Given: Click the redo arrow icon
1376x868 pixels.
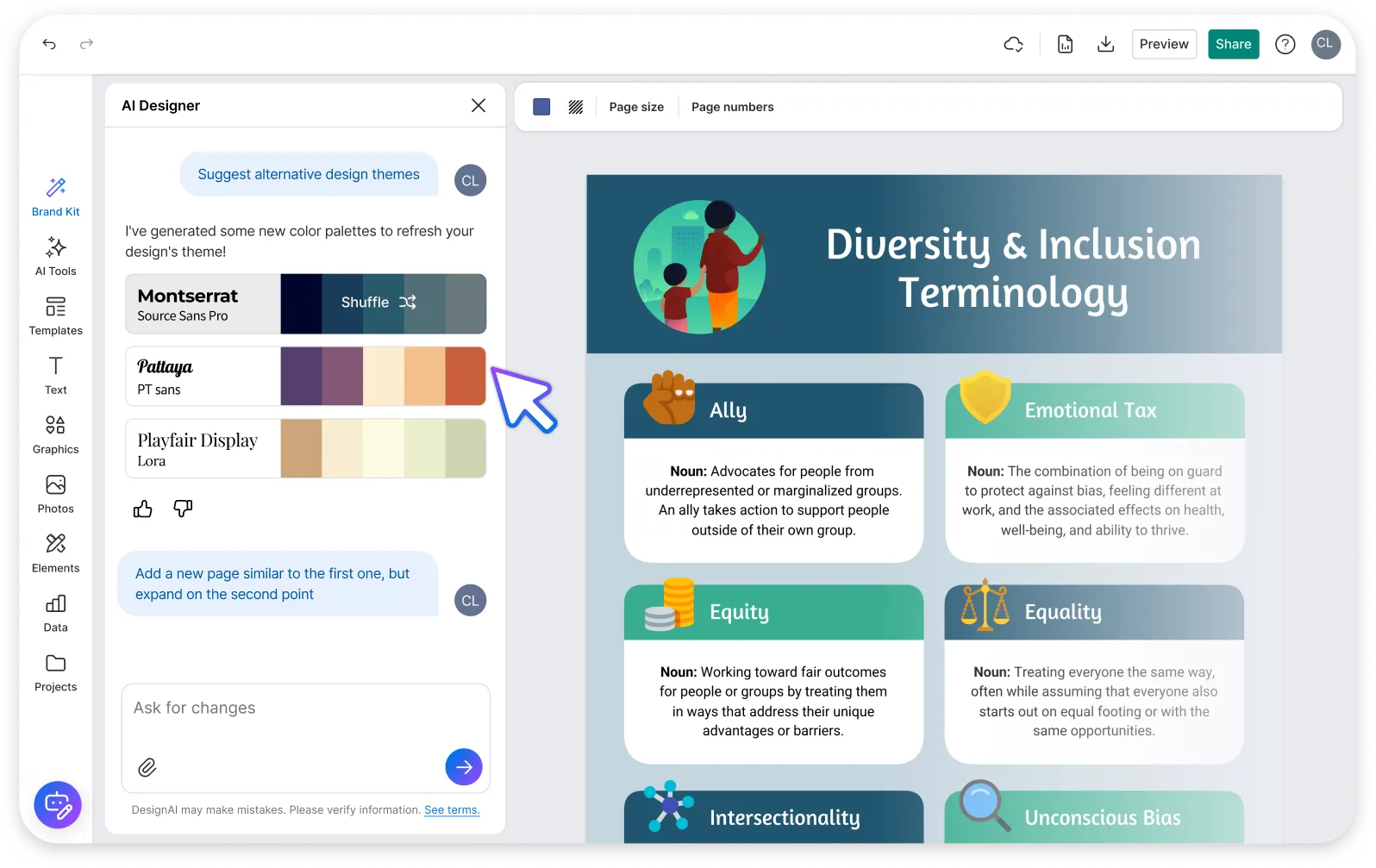Looking at the screenshot, I should coord(86,44).
